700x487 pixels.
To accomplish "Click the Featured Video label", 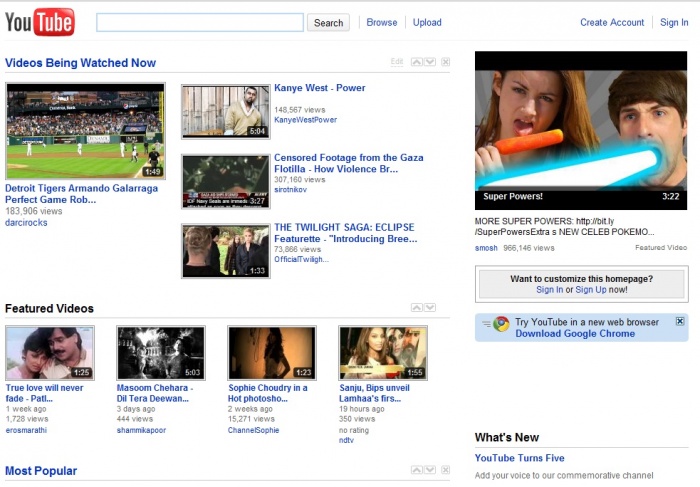I will pos(661,247).
